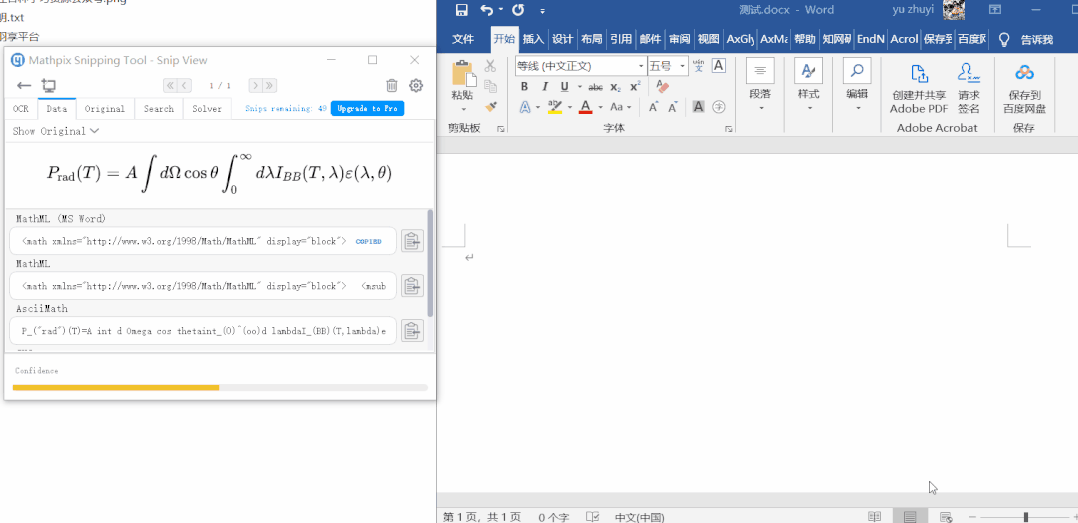Switch to Solver tab in Mathpix
This screenshot has width=1078, height=523.
[207, 109]
